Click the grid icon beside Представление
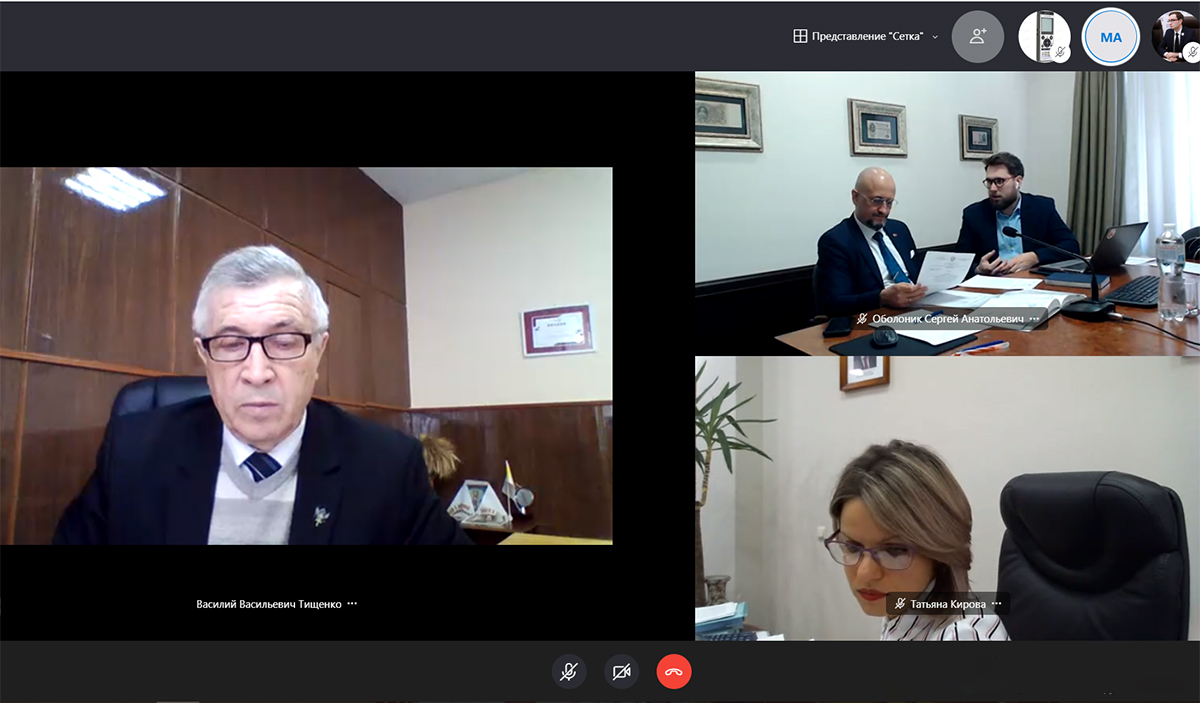 point(800,37)
